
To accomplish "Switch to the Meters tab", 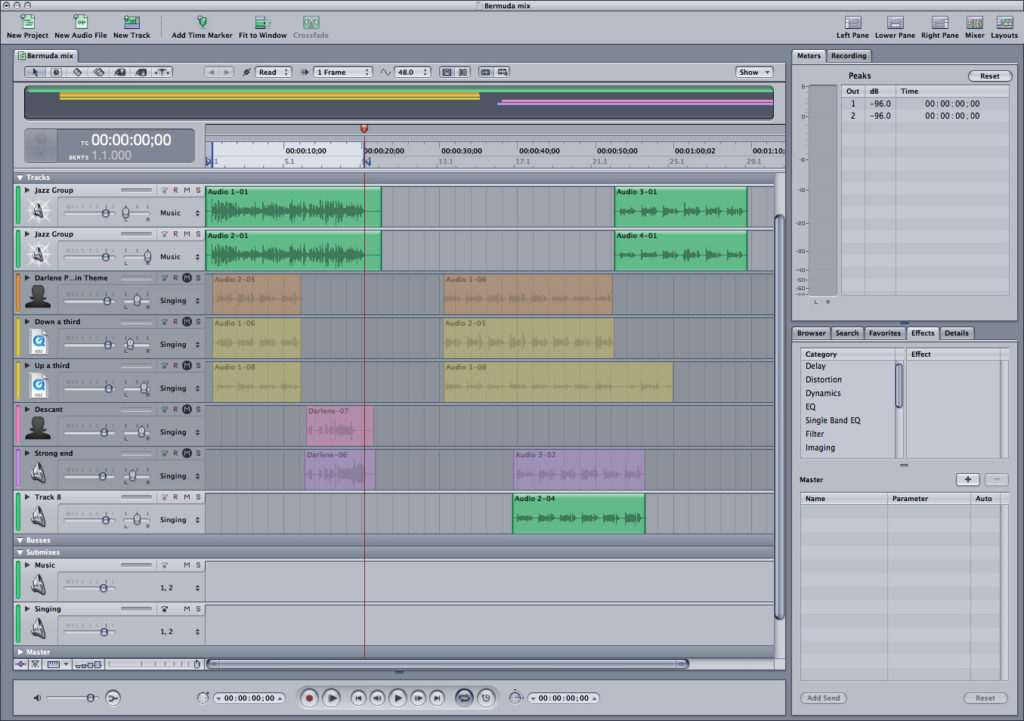I will (808, 56).
